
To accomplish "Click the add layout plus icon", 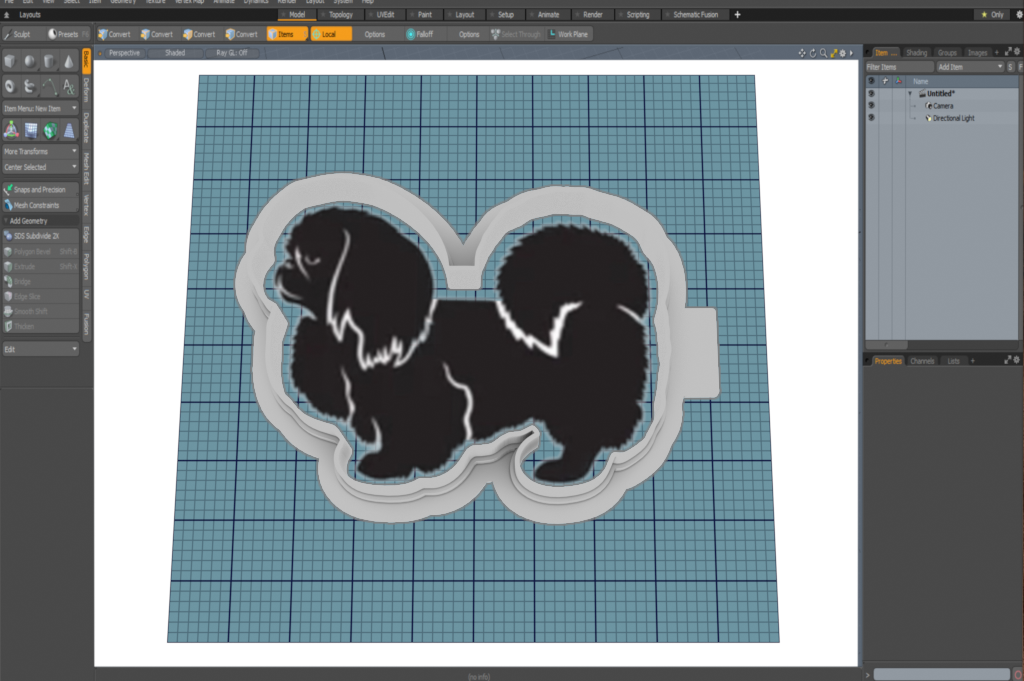I will 737,14.
